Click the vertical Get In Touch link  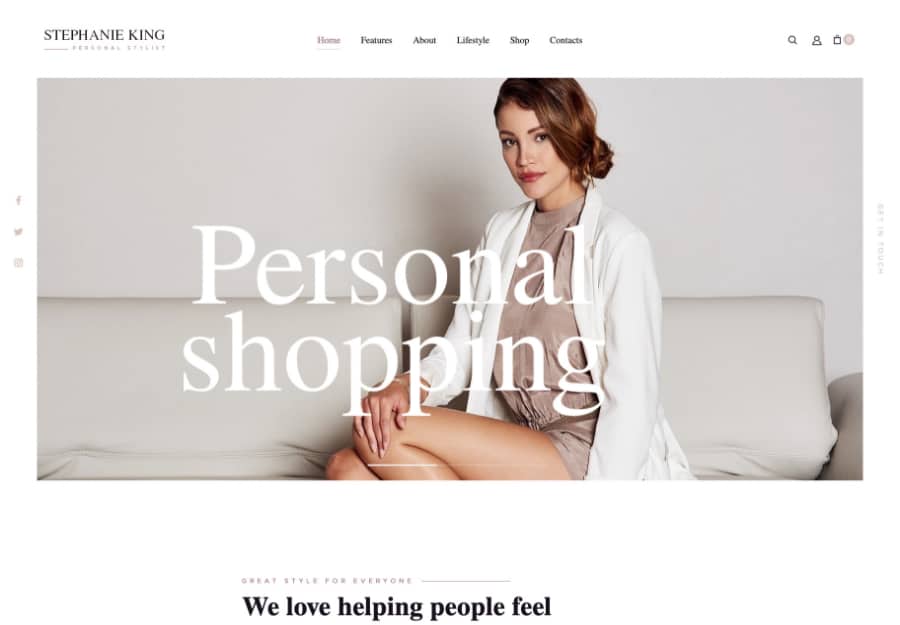click(880, 239)
